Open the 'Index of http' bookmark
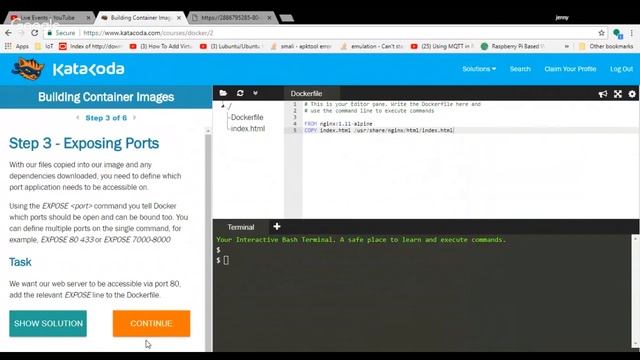The width and height of the screenshot is (640, 360). tap(90, 46)
